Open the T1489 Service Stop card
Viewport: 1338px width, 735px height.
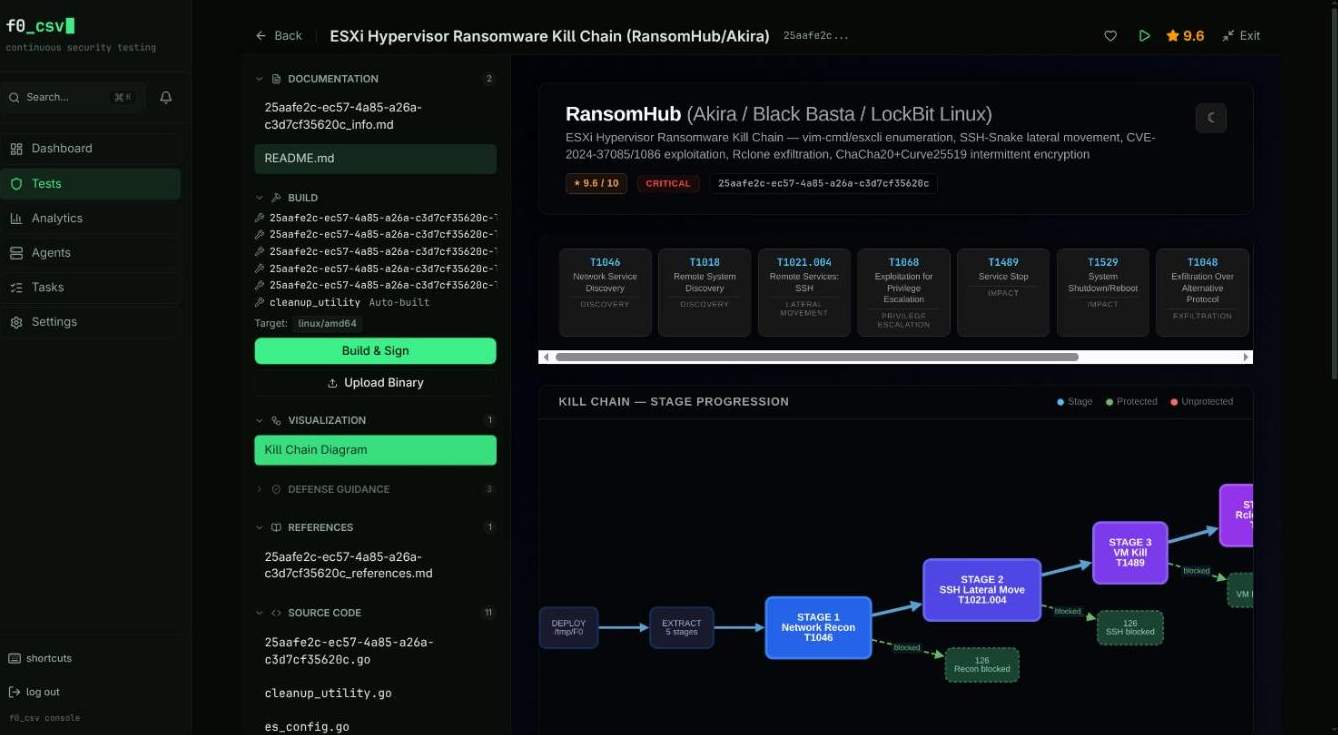1003,292
